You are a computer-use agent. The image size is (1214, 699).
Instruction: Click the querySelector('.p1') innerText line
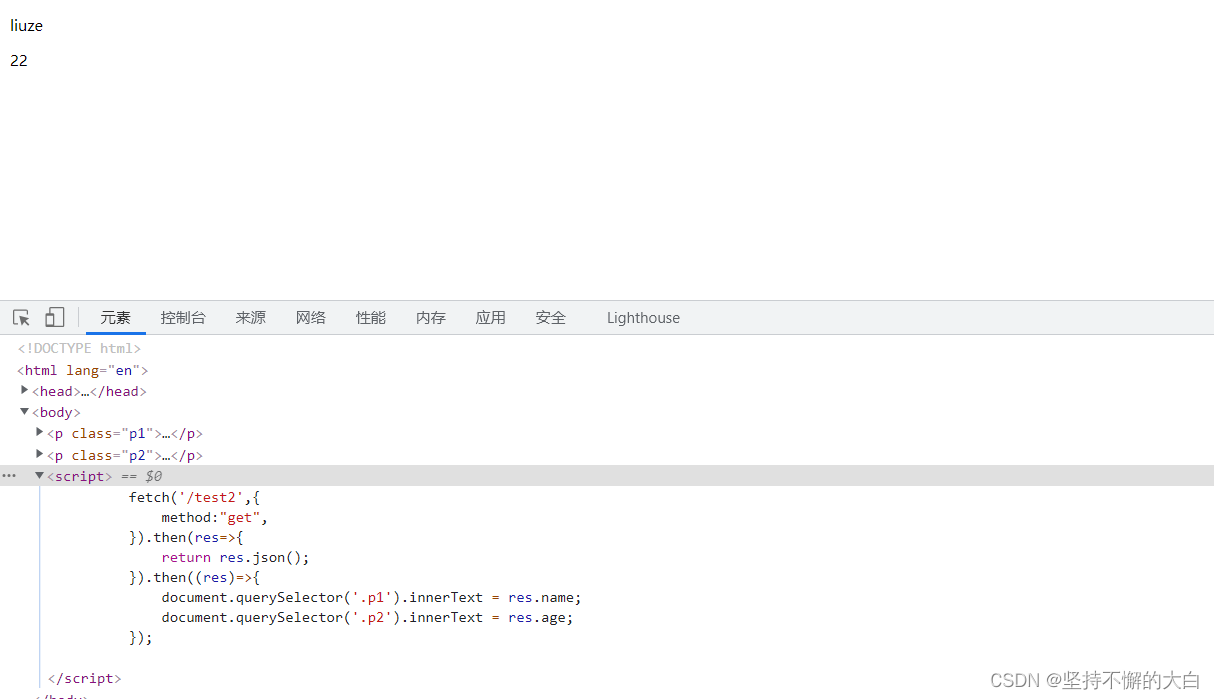pyautogui.click(x=371, y=597)
